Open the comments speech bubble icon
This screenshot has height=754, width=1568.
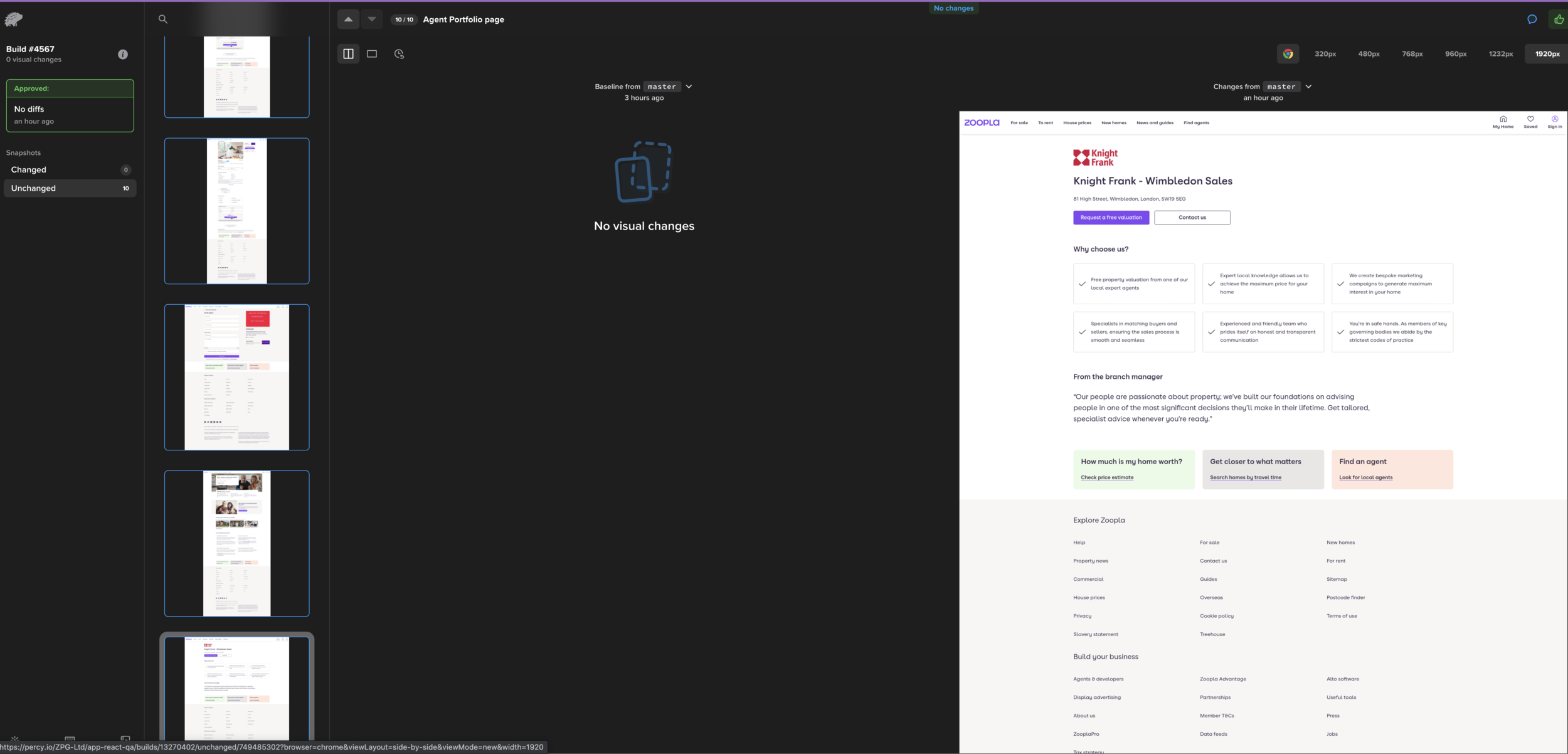click(x=1532, y=19)
